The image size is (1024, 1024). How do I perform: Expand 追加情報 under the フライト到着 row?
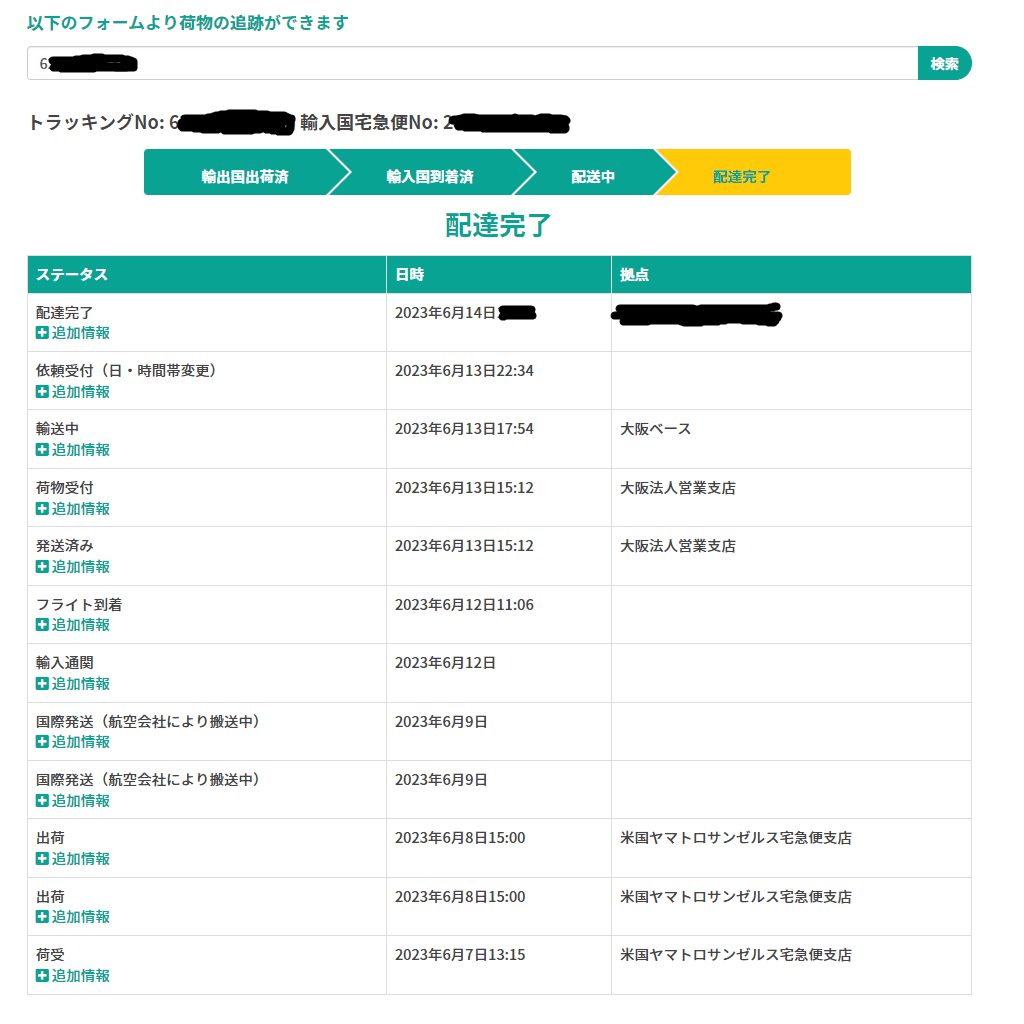[x=72, y=625]
